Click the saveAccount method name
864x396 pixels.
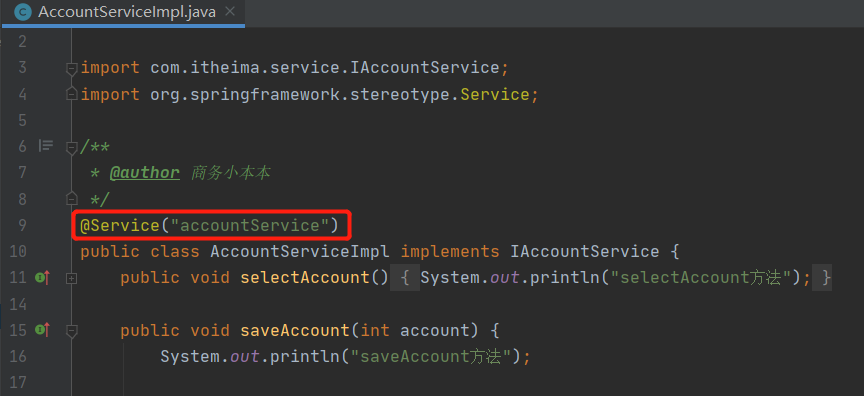pyautogui.click(x=295, y=330)
